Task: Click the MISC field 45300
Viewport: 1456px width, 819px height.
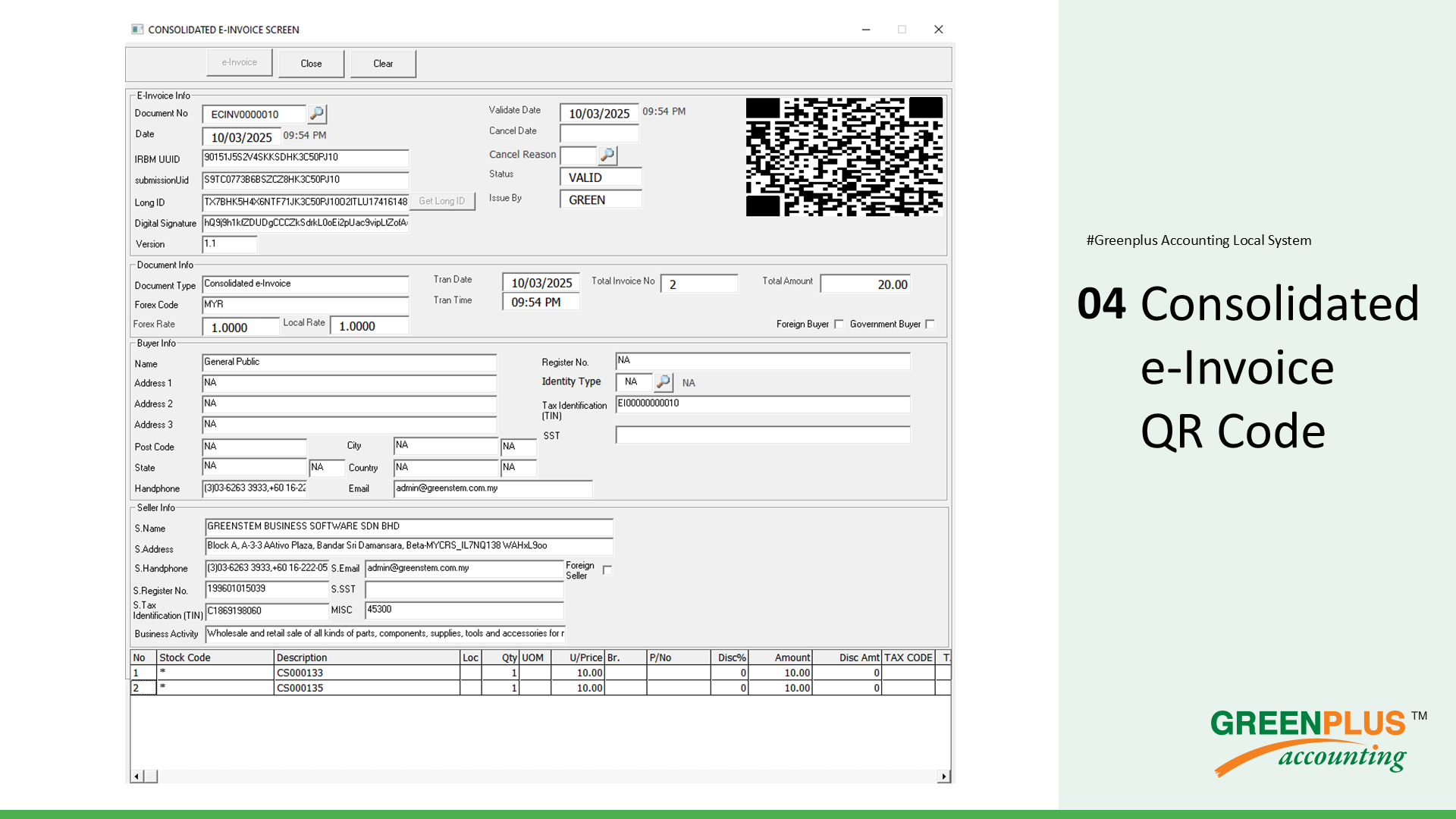Action: coord(464,610)
